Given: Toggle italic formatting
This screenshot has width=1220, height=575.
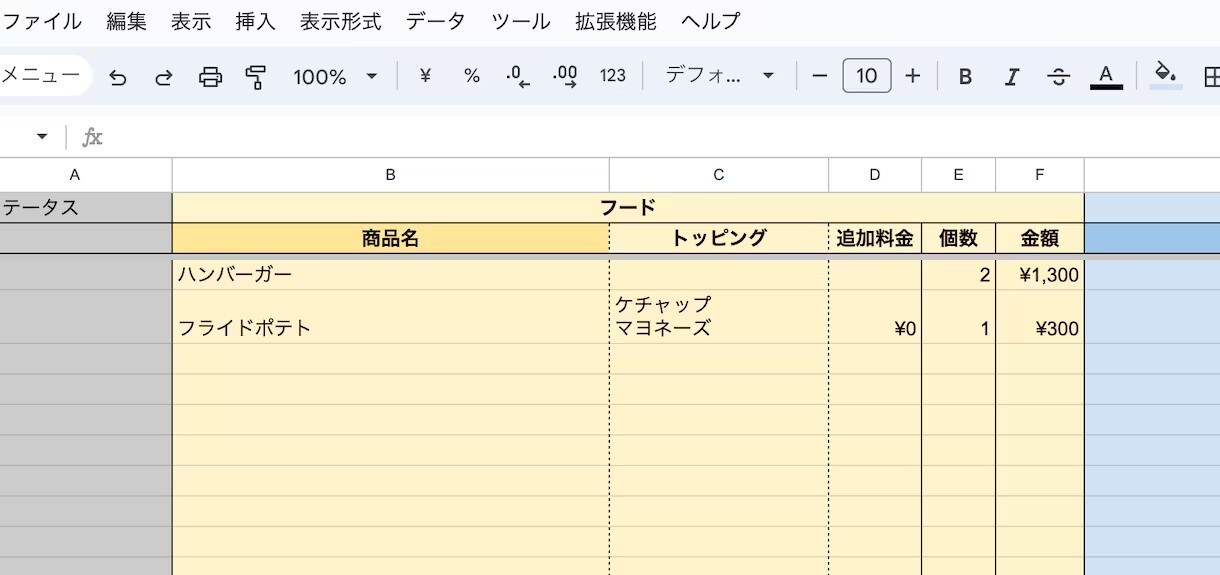Looking at the screenshot, I should click(1012, 77).
